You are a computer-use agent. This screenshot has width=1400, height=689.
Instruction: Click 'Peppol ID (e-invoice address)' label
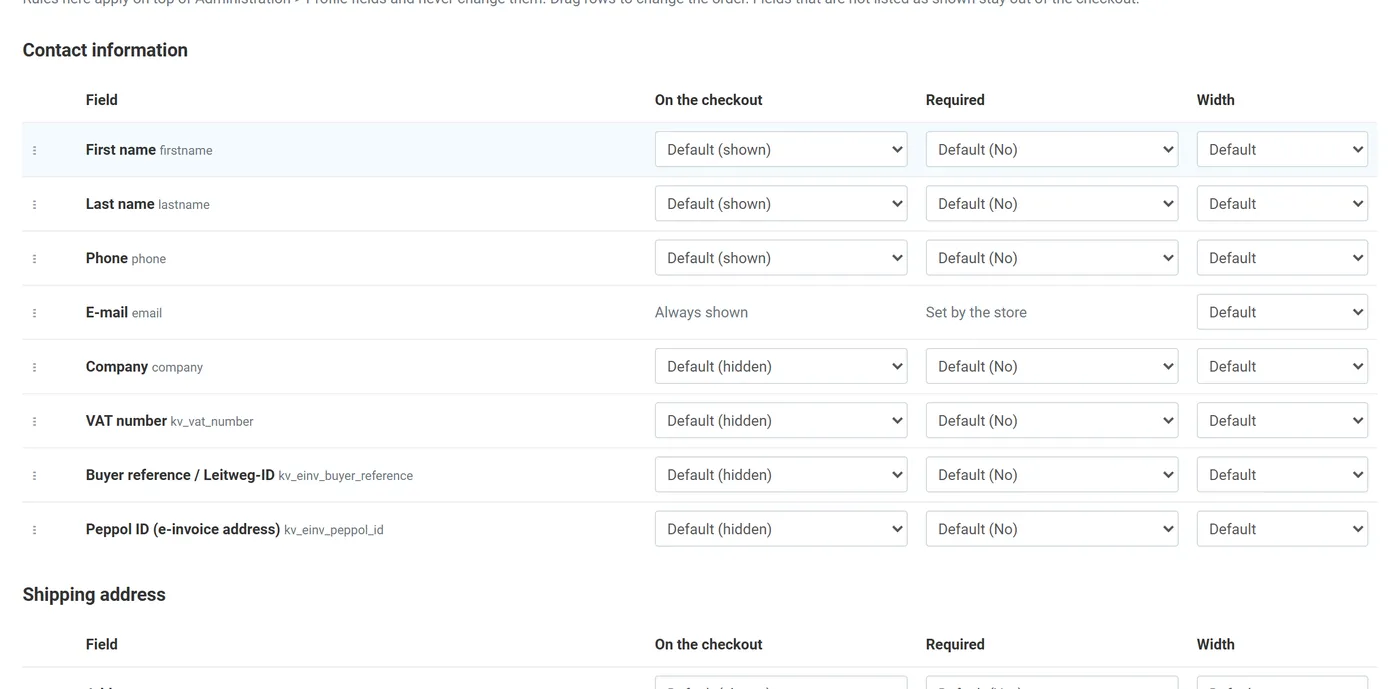(x=183, y=528)
